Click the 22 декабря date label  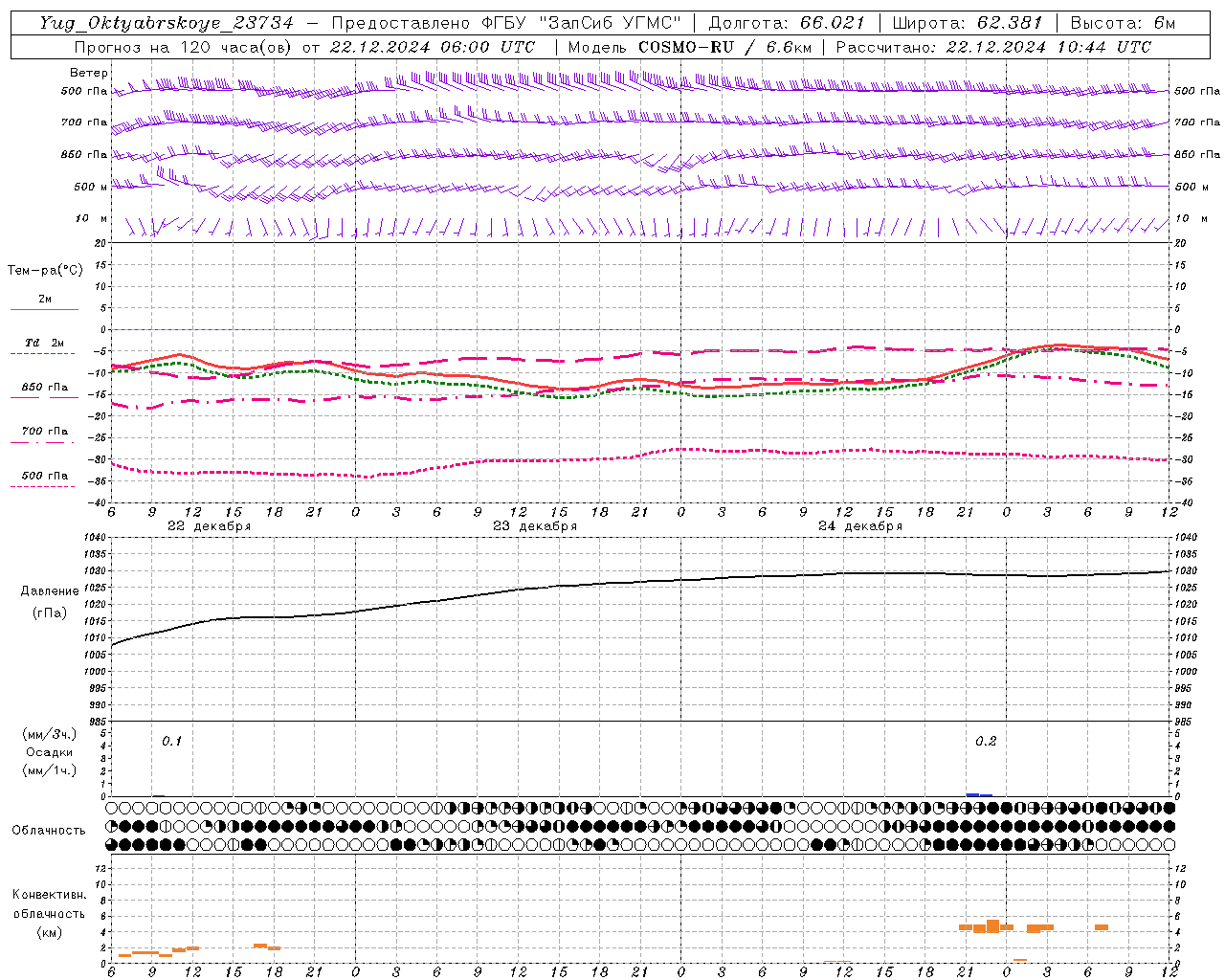click(209, 526)
